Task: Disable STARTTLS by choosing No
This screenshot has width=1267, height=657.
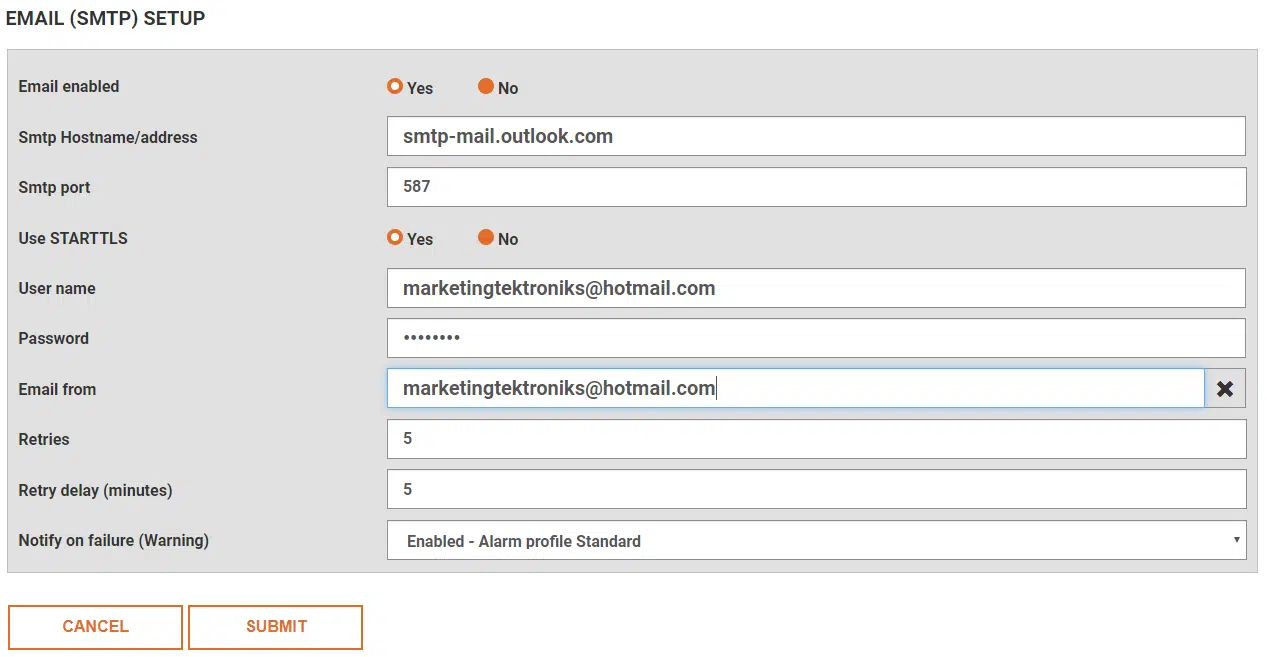Action: coord(486,238)
